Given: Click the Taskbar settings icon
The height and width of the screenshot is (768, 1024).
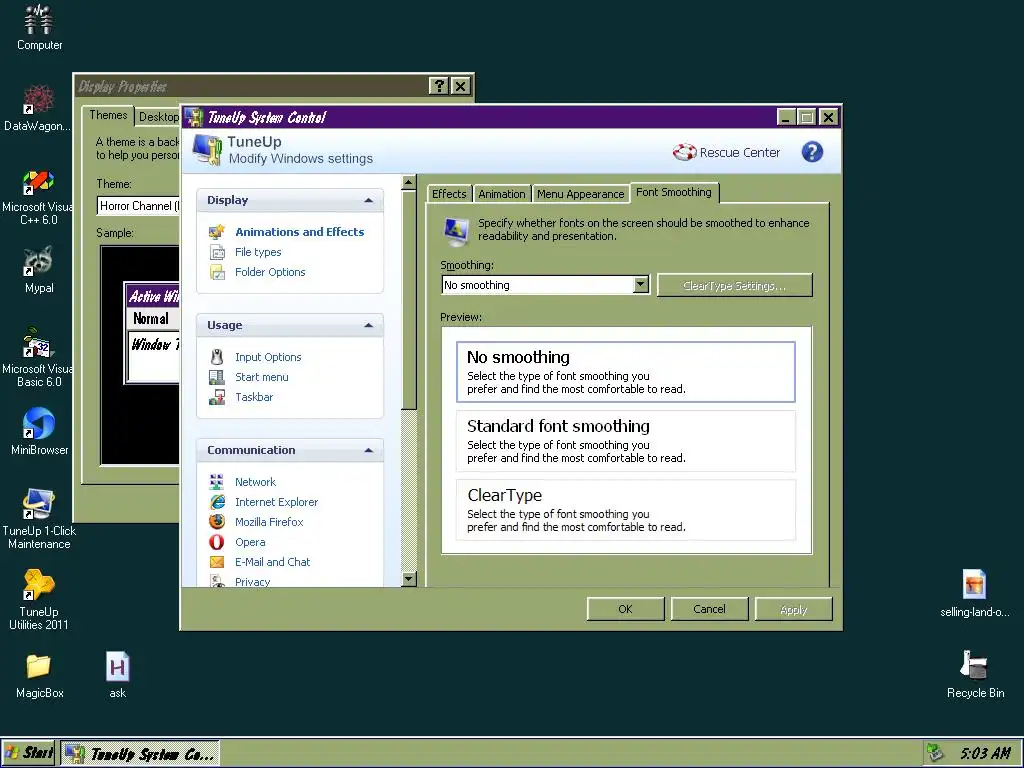Looking at the screenshot, I should pyautogui.click(x=217, y=397).
